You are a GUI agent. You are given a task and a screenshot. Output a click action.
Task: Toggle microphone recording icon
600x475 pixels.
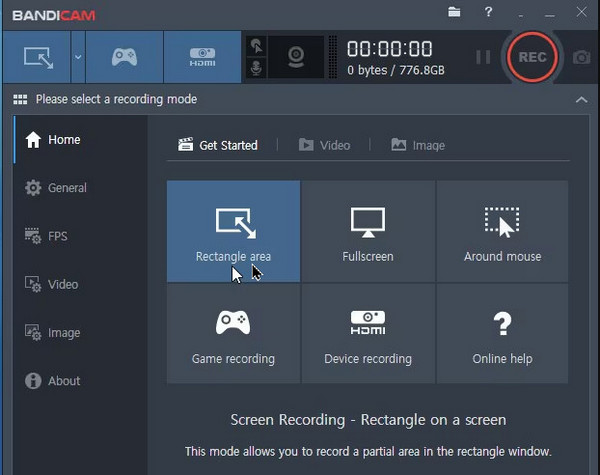(x=255, y=68)
